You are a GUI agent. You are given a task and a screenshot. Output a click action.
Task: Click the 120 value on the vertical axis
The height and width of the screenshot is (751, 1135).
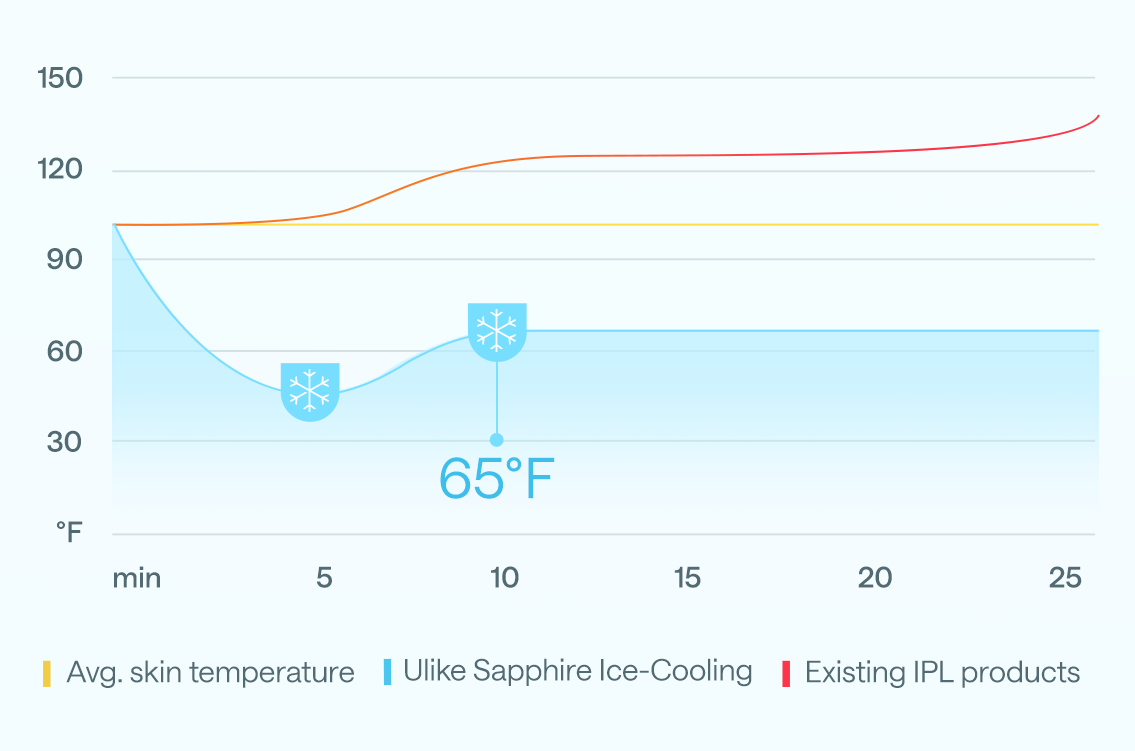[60, 169]
